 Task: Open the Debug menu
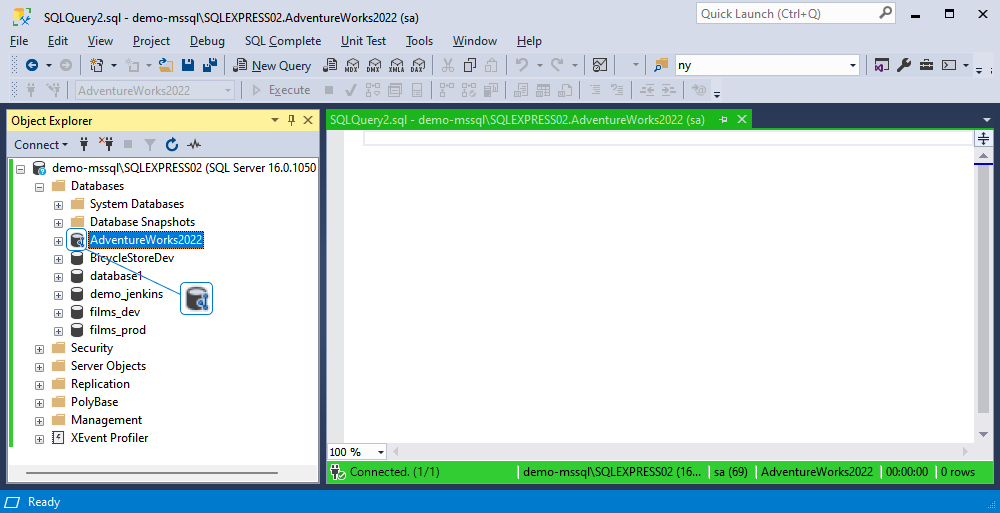click(207, 41)
